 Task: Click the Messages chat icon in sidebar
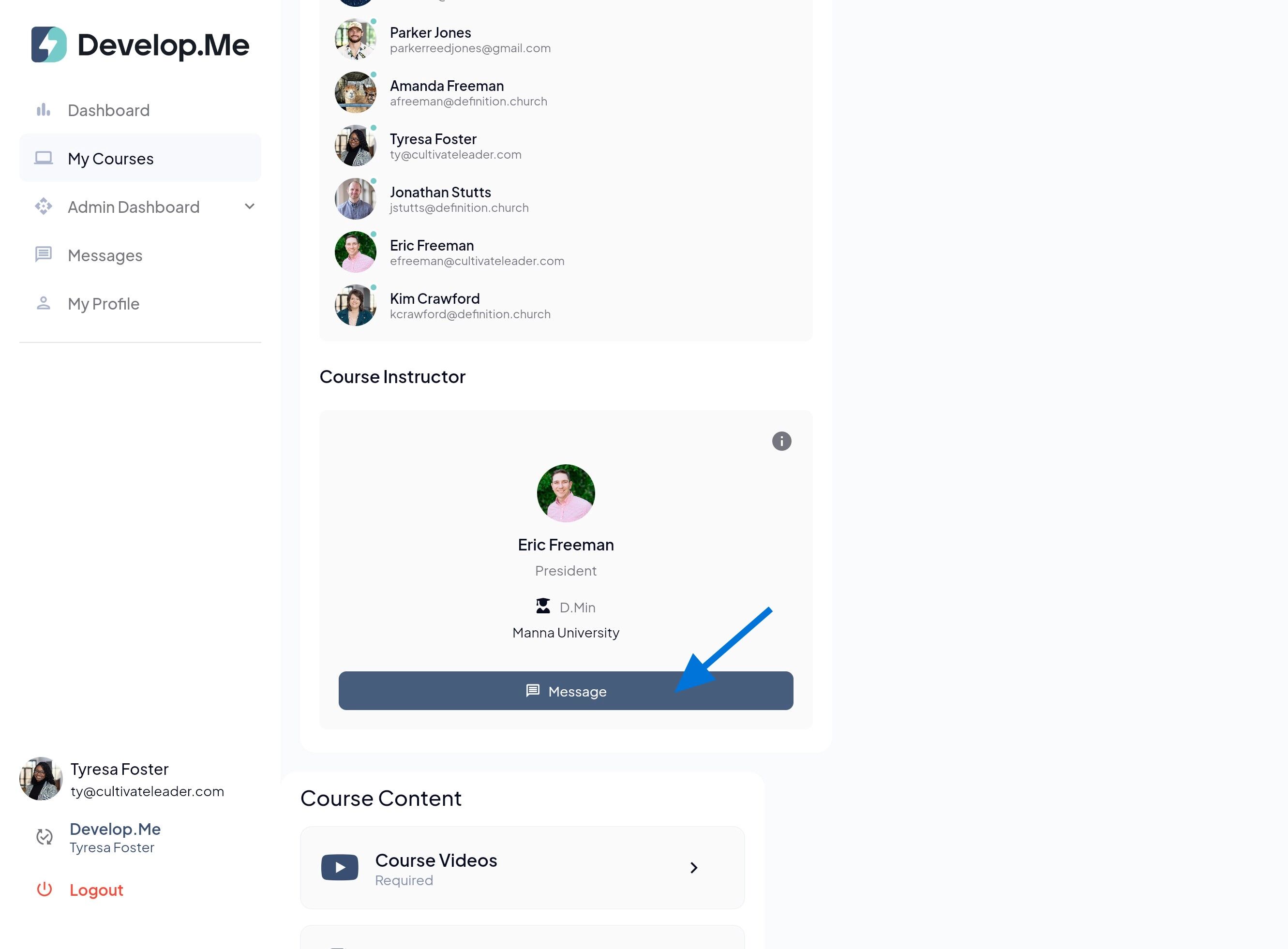(x=44, y=254)
